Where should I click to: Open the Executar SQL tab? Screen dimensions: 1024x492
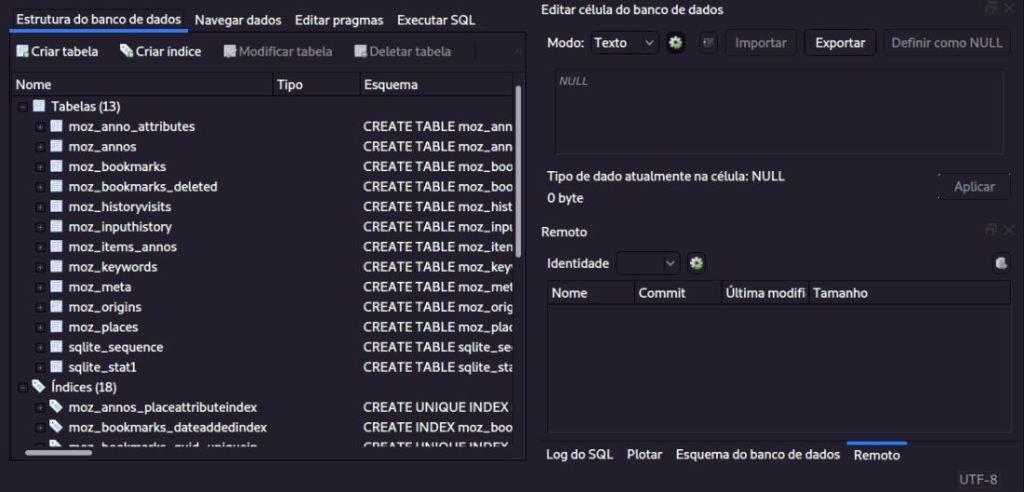coord(436,20)
